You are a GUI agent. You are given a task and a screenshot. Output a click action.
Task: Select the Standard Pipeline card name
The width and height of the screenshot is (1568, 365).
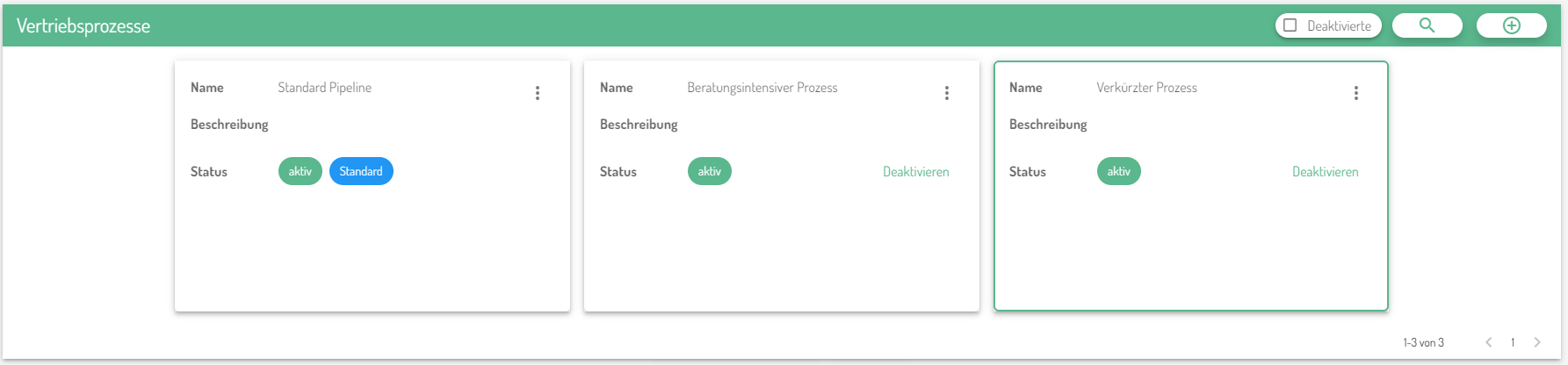324,88
